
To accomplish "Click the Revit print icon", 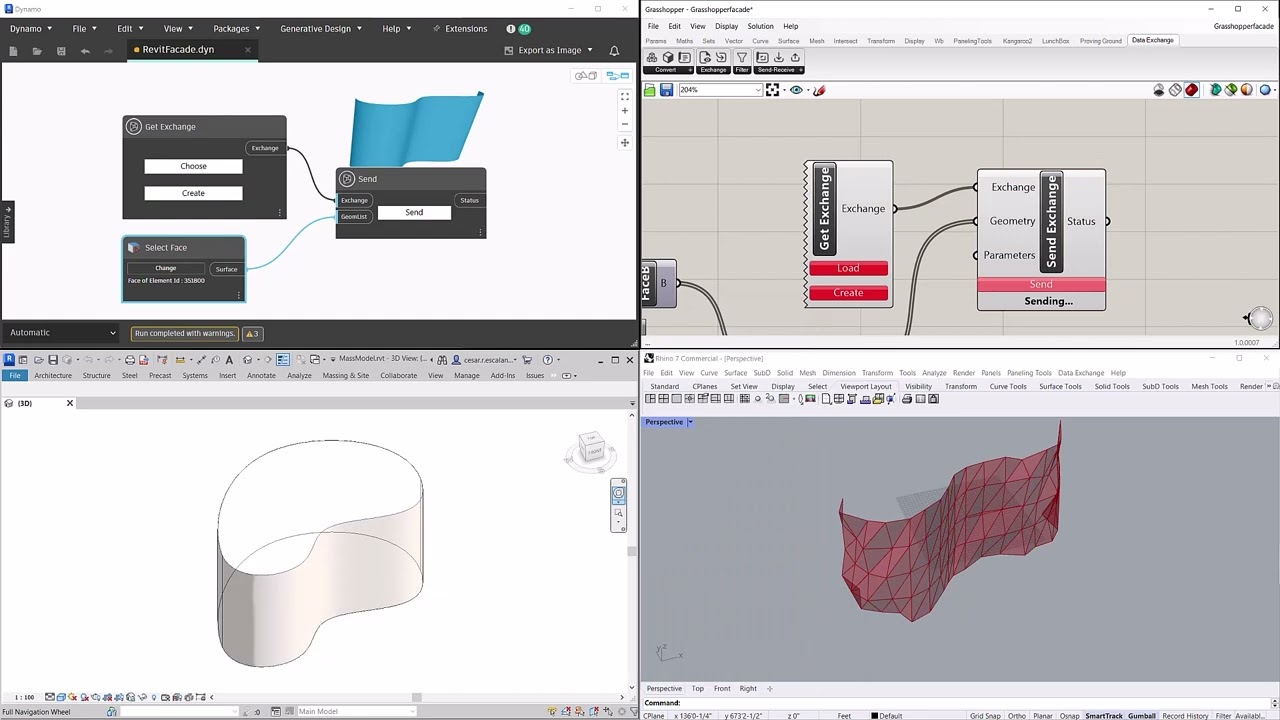I will (x=130, y=359).
